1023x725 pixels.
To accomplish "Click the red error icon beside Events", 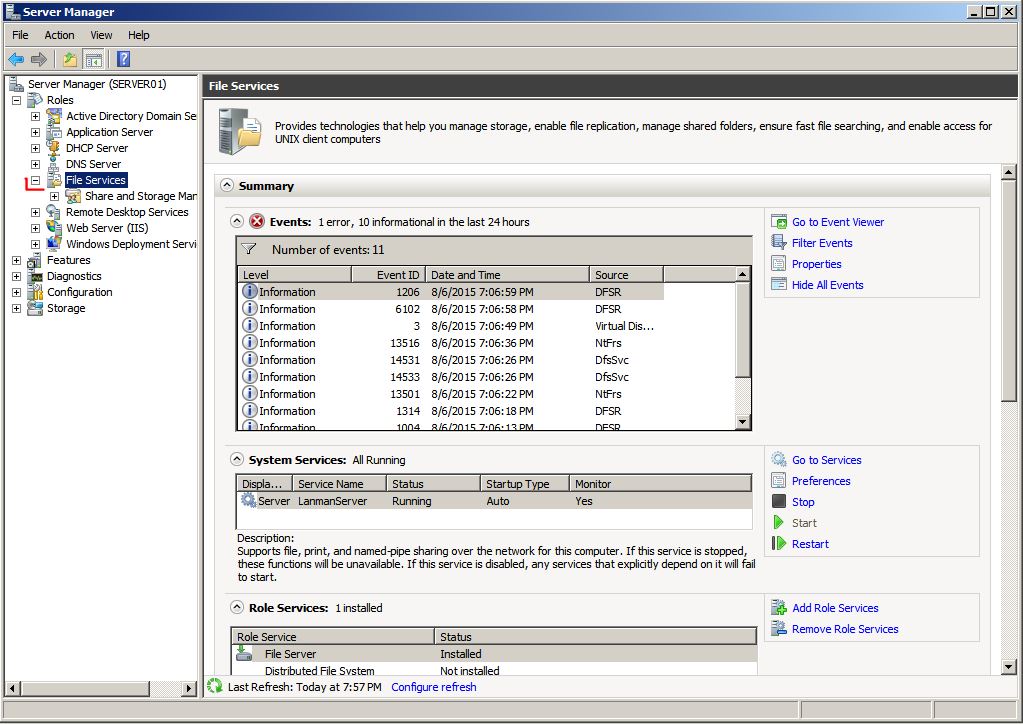I will (x=257, y=221).
